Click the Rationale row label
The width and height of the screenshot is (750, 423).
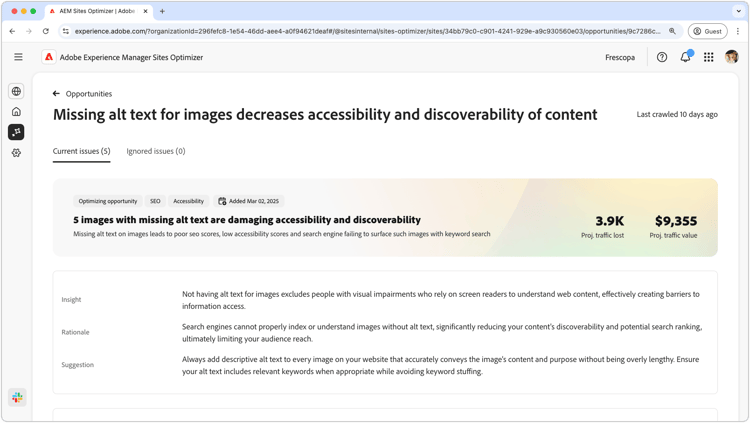(x=75, y=332)
